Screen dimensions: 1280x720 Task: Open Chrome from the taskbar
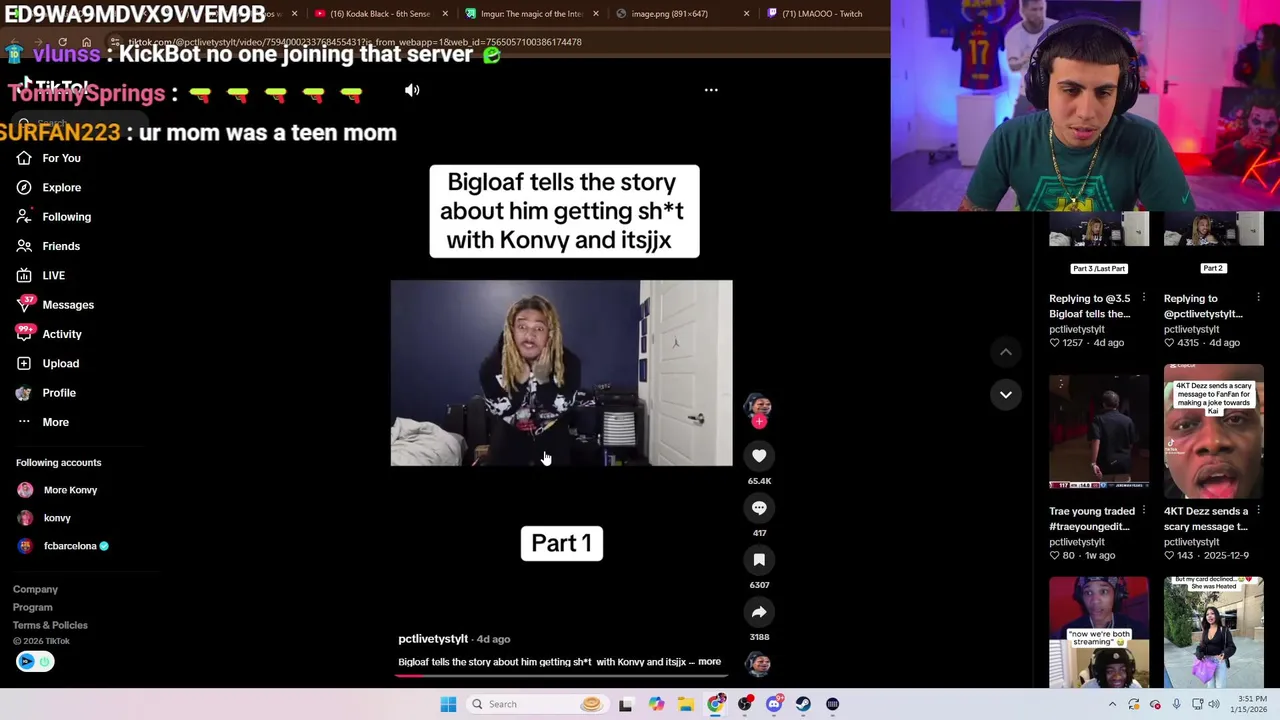(715, 704)
